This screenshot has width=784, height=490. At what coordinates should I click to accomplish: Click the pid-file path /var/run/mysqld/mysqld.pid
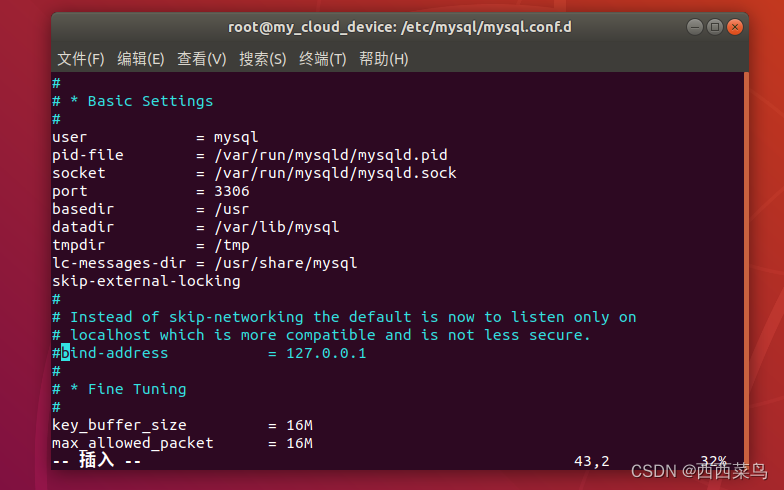[330, 155]
